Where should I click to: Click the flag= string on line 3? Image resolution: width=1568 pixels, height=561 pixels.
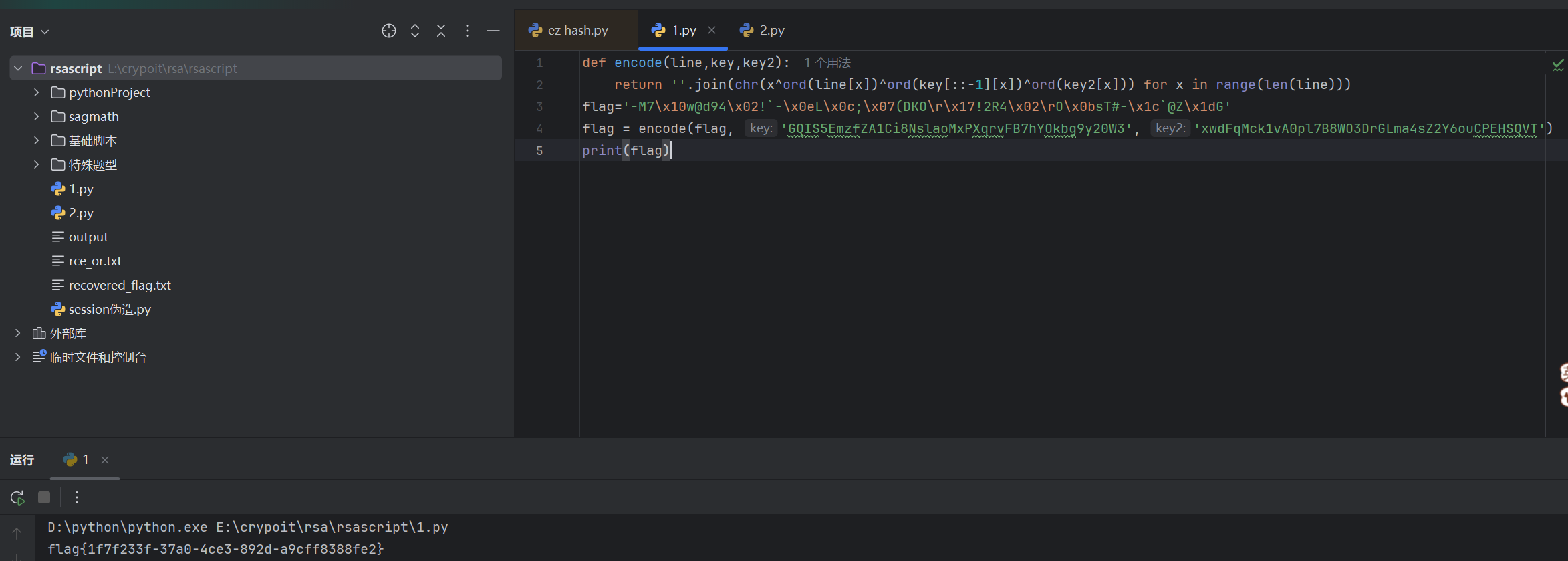tap(906, 106)
